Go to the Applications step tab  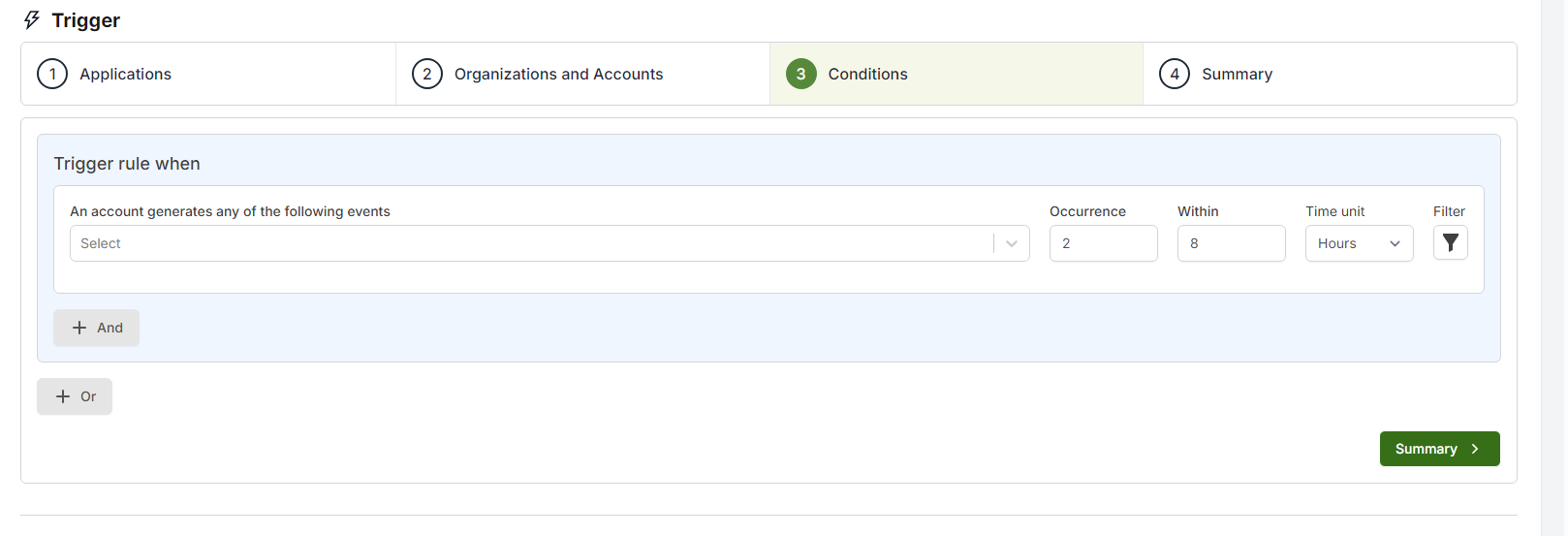click(208, 74)
